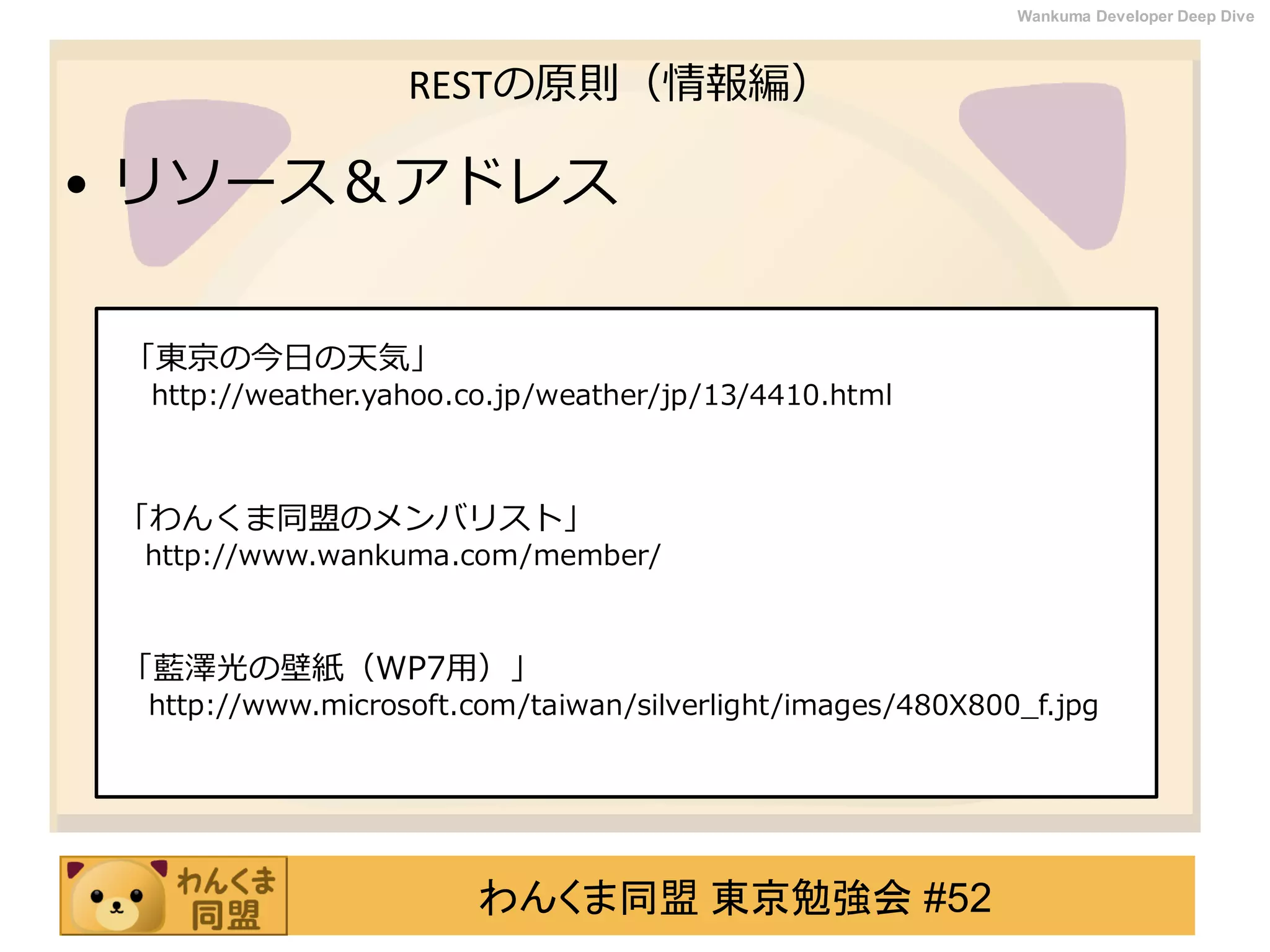Open the wankuma.com member list URL
The width and height of the screenshot is (1270, 952).
[403, 555]
